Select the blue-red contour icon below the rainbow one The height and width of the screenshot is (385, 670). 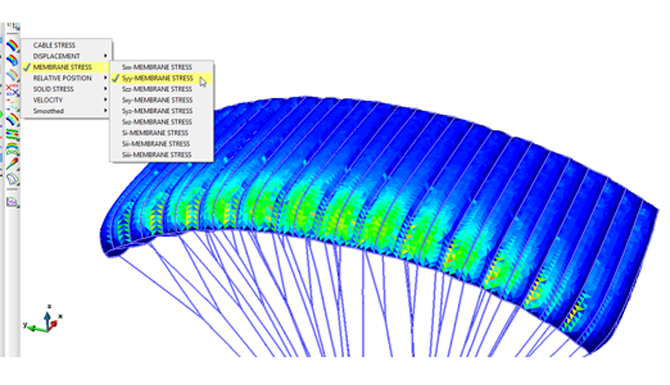(x=12, y=59)
